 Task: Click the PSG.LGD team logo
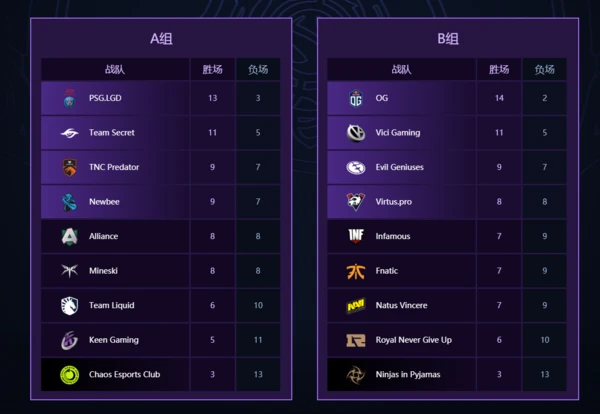pos(69,98)
